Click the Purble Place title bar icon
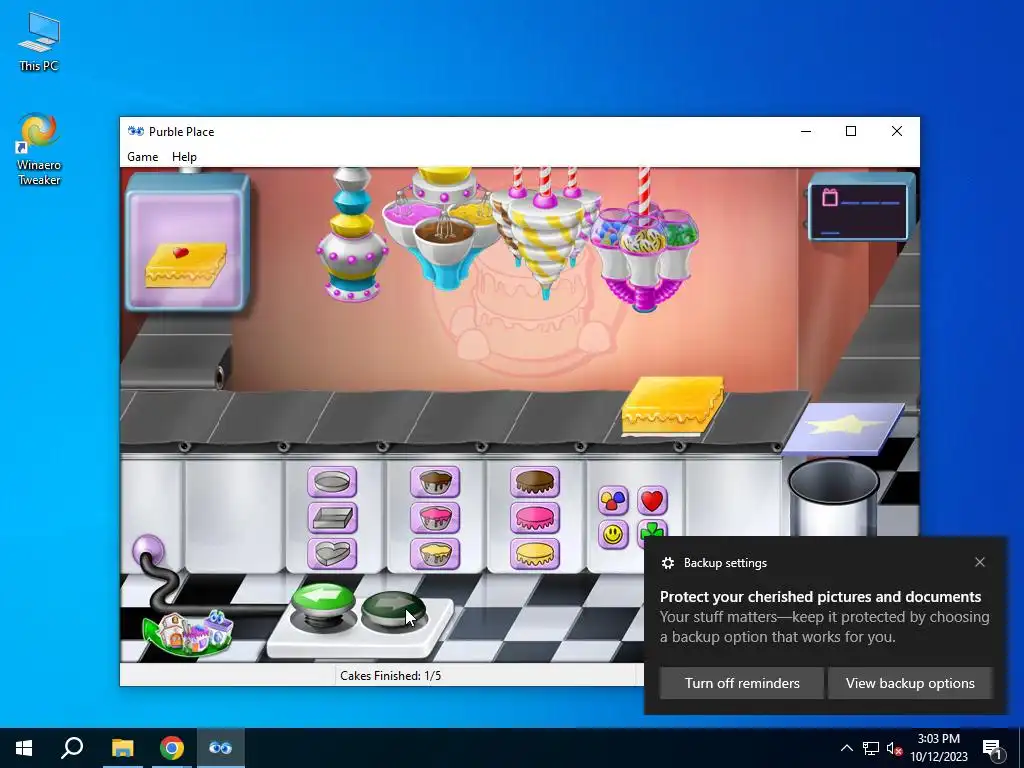Image resolution: width=1024 pixels, height=768 pixels. click(136, 131)
